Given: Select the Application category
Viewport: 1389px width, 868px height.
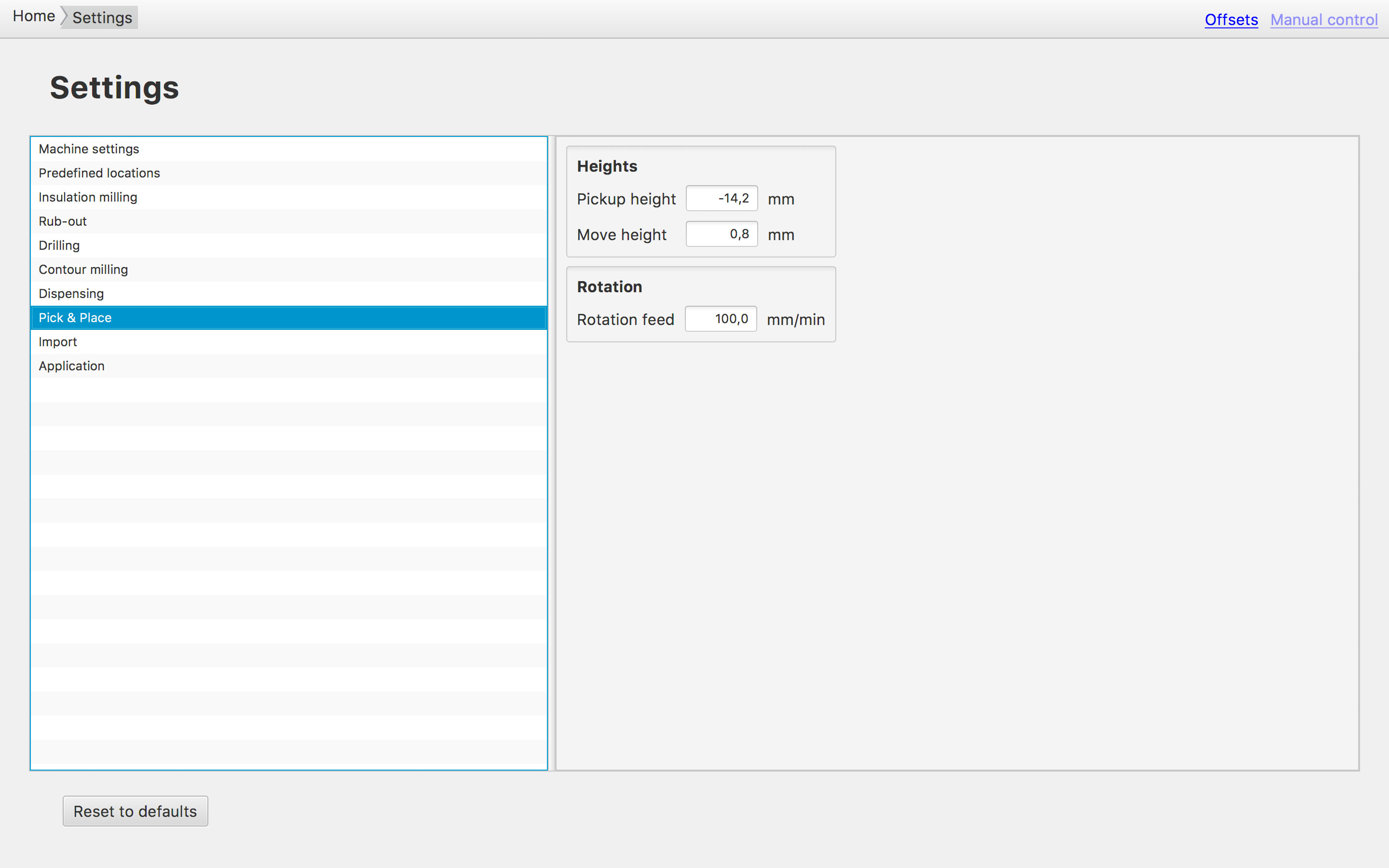Looking at the screenshot, I should 289,366.
